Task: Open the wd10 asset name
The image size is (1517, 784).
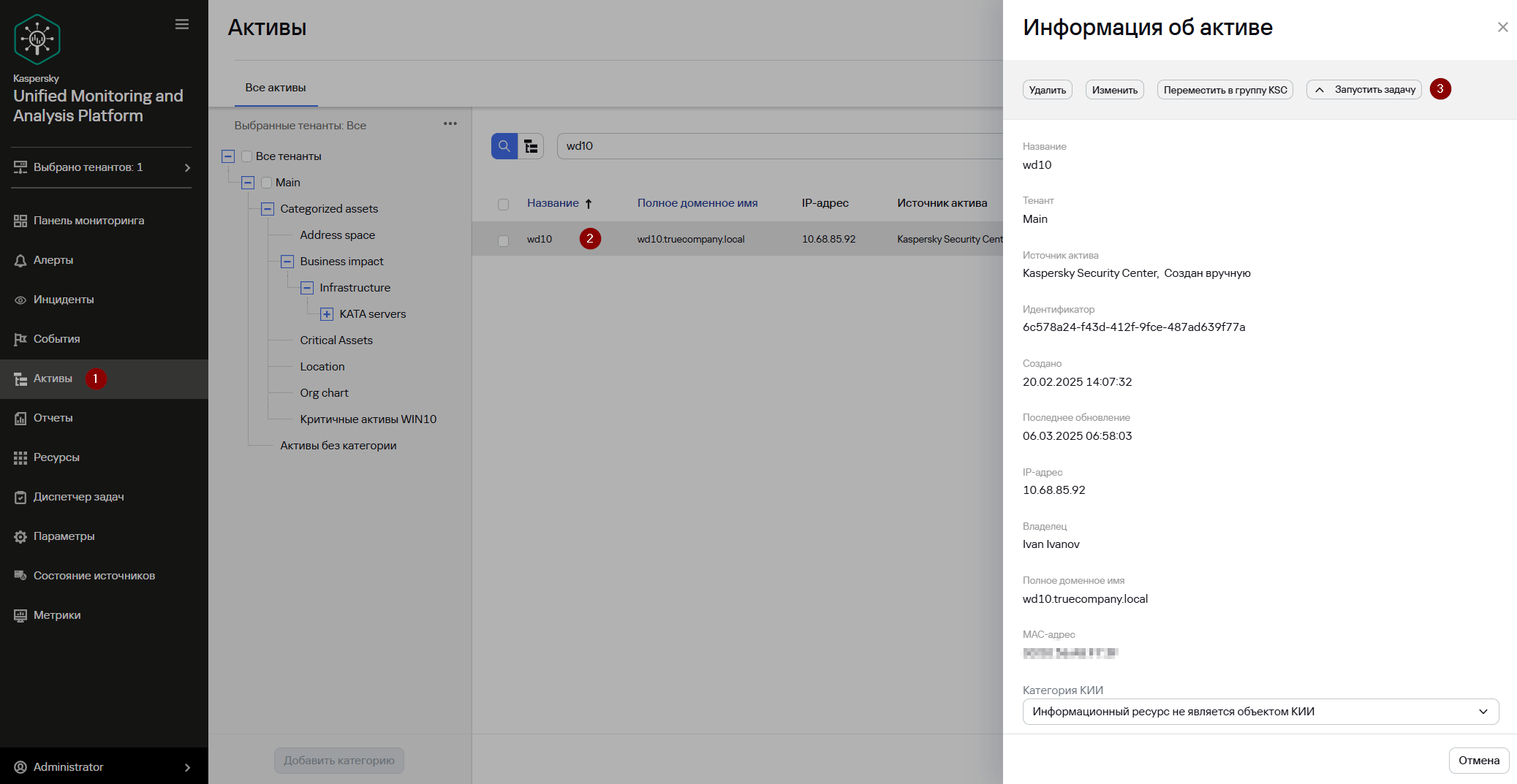Action: 540,239
